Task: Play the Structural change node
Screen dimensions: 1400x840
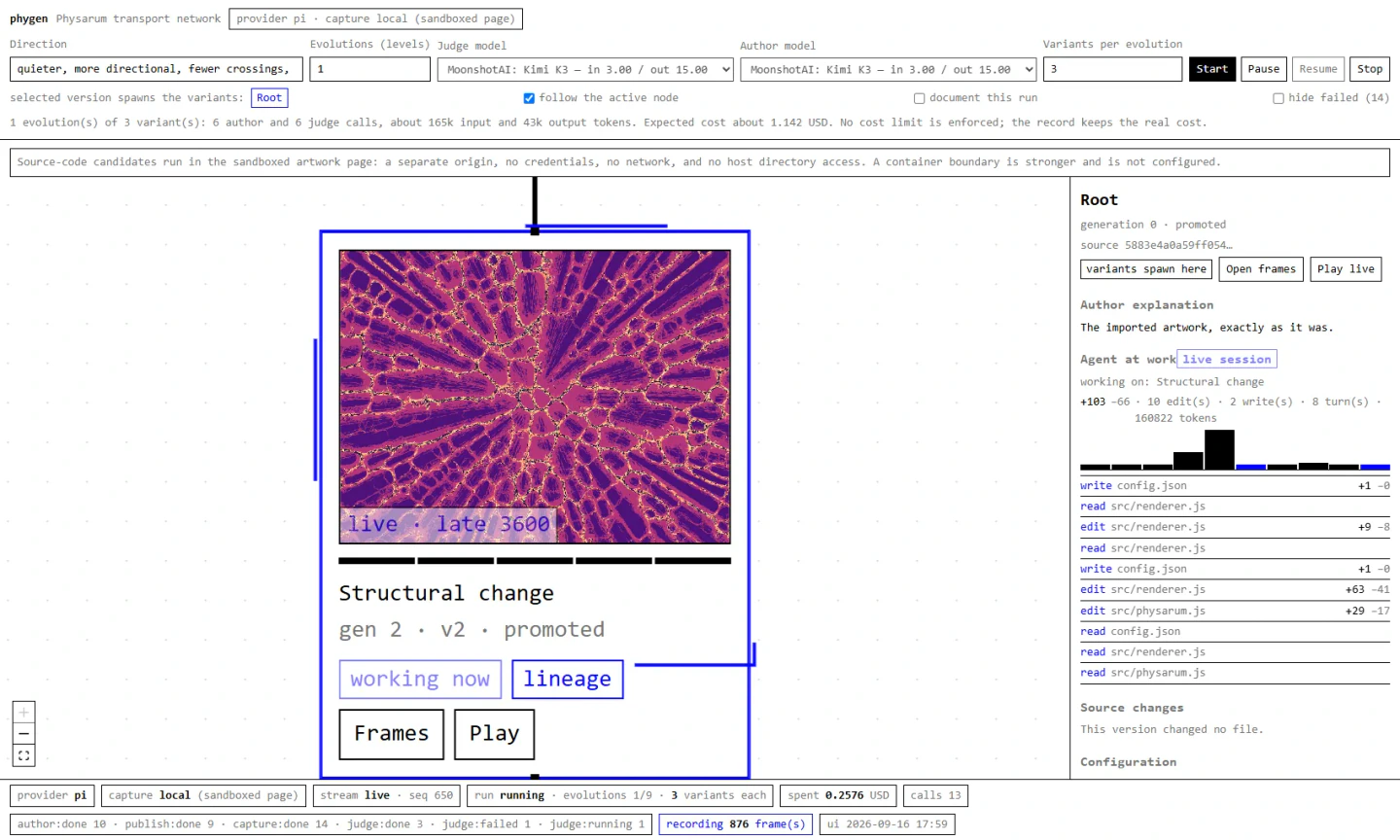Action: pos(494,734)
